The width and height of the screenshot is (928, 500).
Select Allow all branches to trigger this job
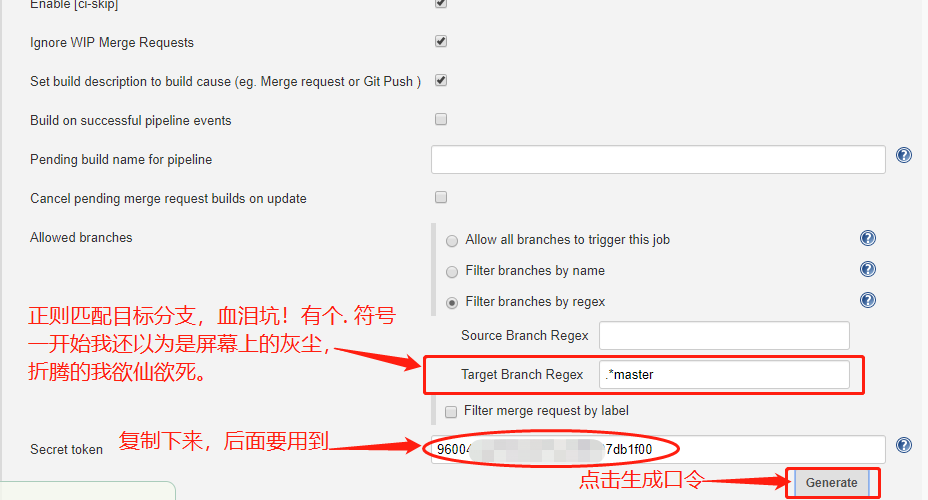point(452,241)
